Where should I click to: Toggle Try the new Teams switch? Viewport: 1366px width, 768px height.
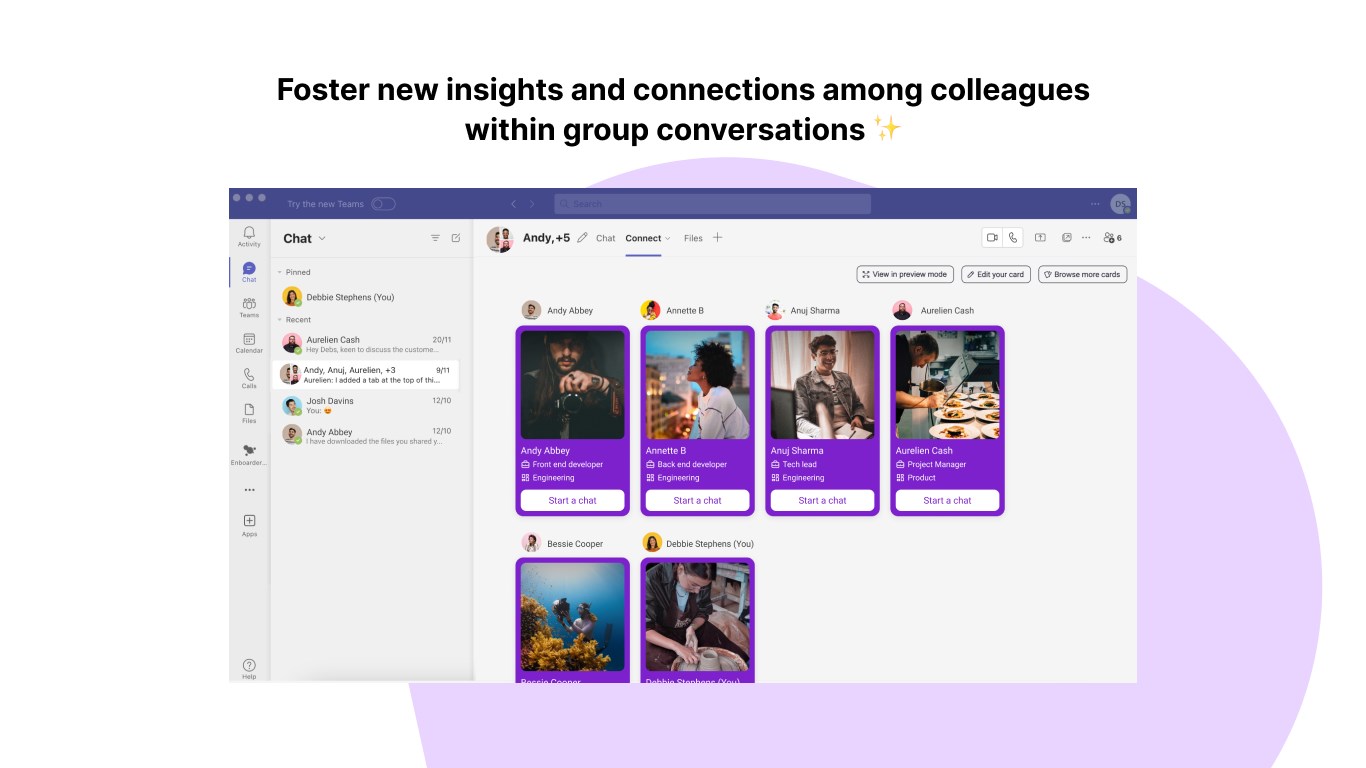pyautogui.click(x=383, y=204)
